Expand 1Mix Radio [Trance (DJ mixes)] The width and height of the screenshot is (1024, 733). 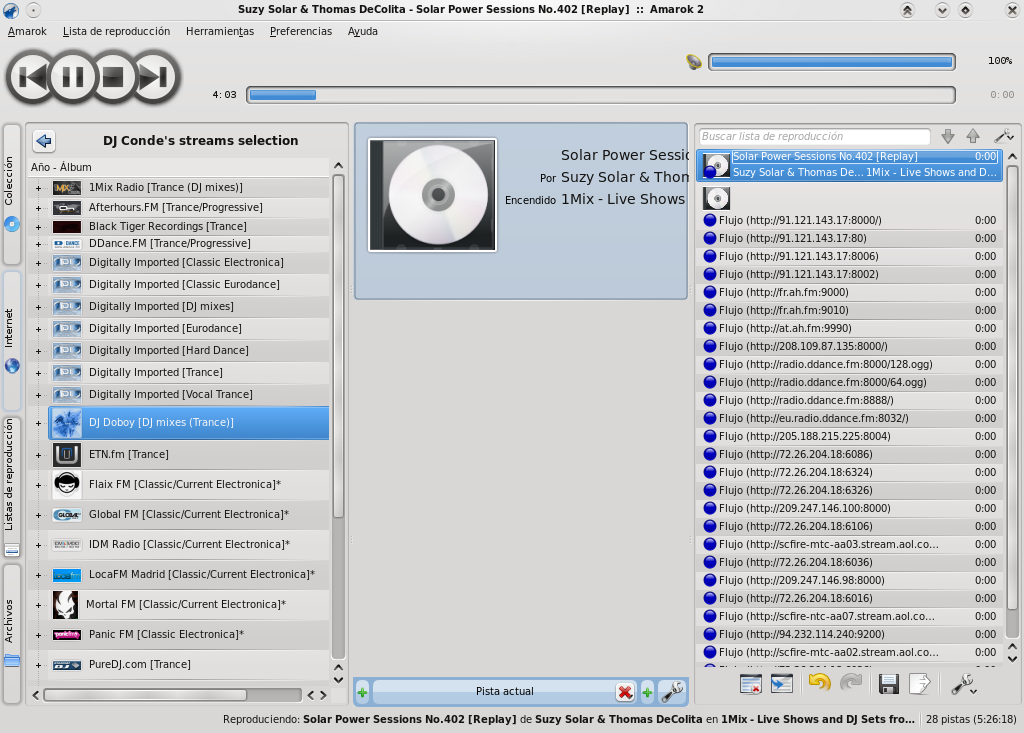coord(39,188)
